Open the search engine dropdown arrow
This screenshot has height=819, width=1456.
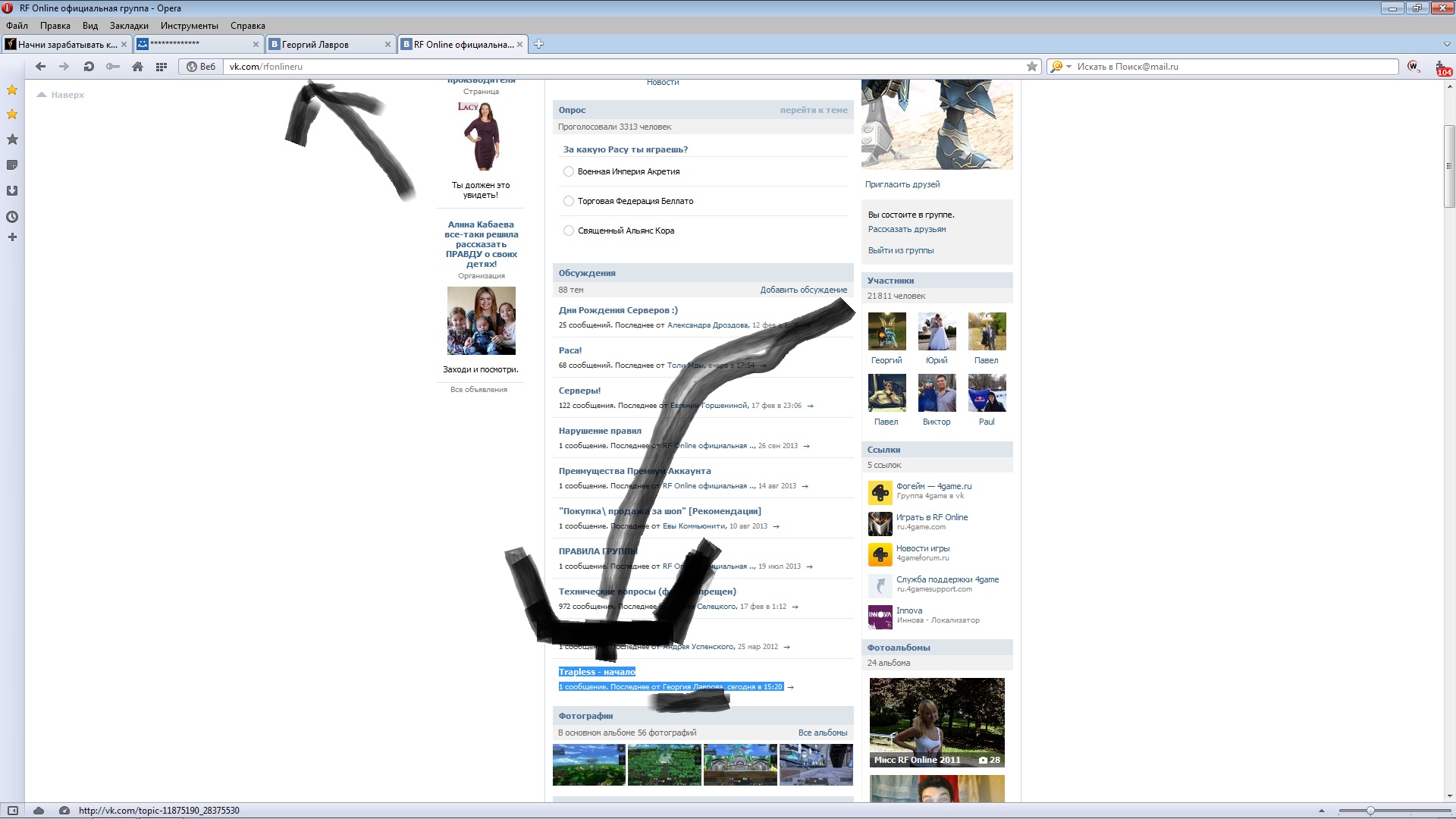(1068, 67)
